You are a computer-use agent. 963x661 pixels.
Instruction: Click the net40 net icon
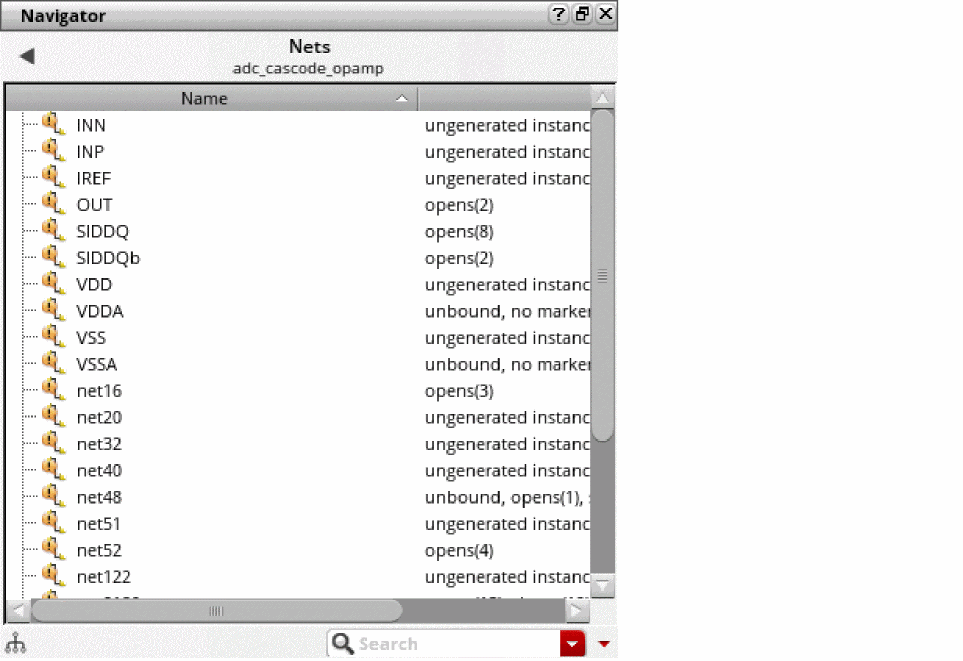(x=53, y=469)
